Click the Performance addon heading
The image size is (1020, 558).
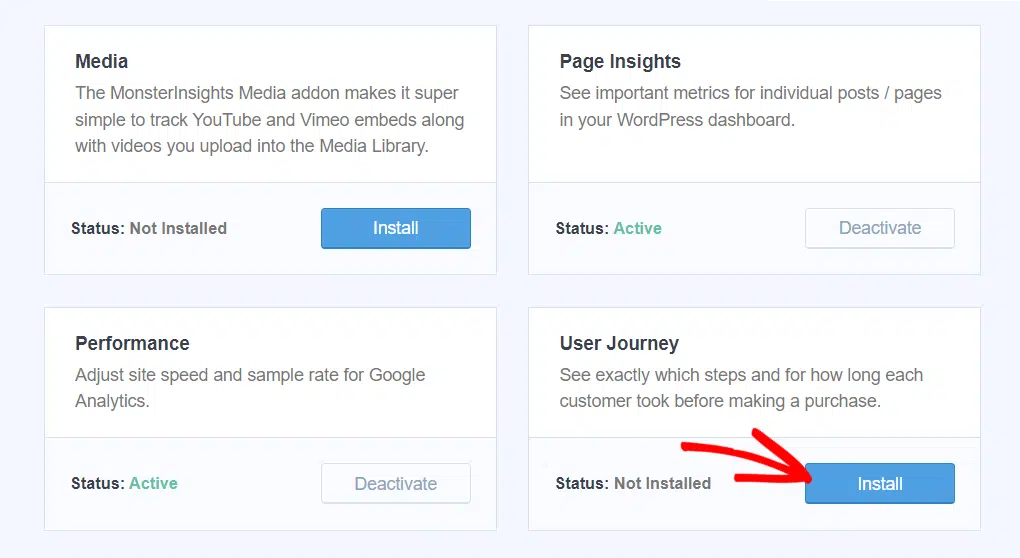point(132,343)
